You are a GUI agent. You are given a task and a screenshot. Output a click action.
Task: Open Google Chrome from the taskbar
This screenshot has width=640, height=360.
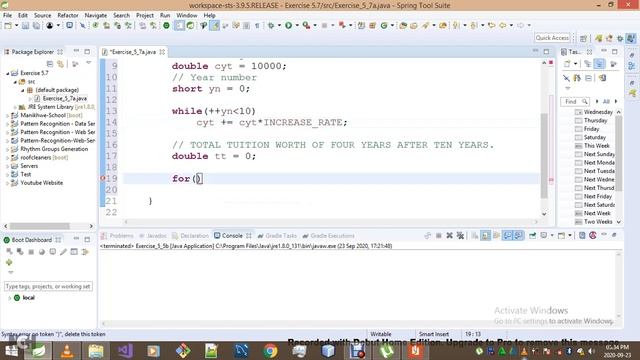[270, 351]
